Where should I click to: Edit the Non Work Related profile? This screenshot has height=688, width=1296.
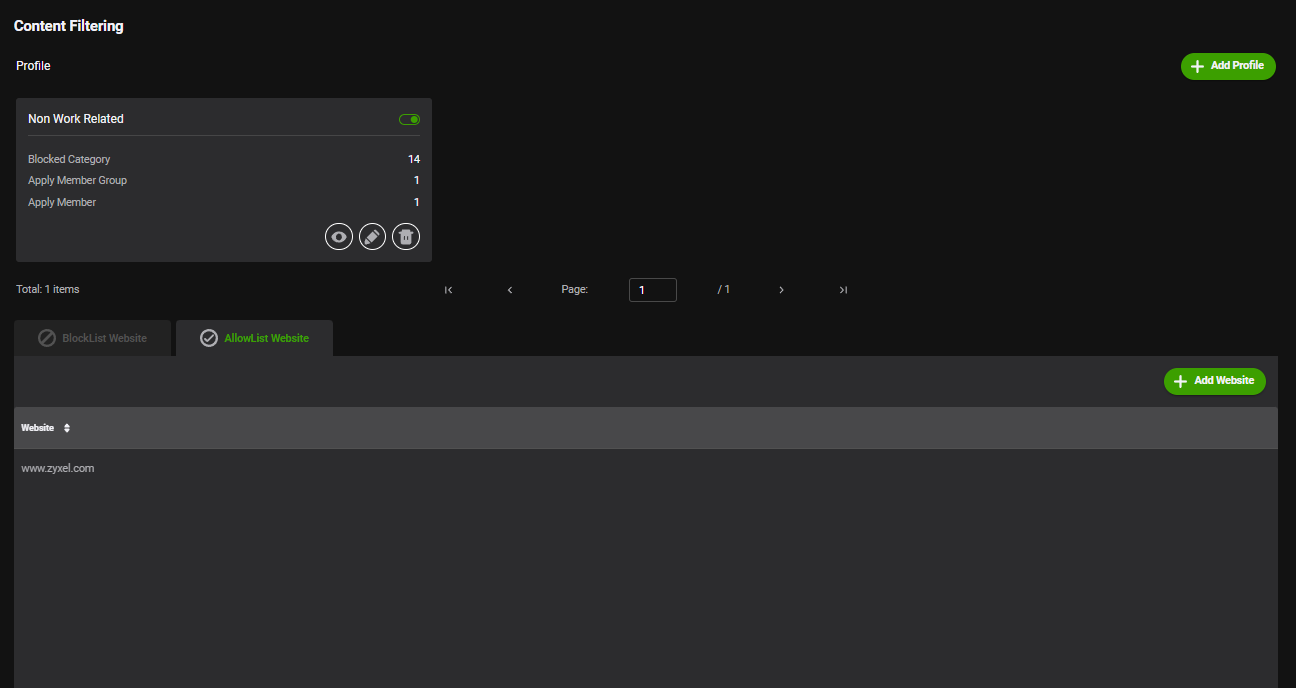pyautogui.click(x=372, y=237)
